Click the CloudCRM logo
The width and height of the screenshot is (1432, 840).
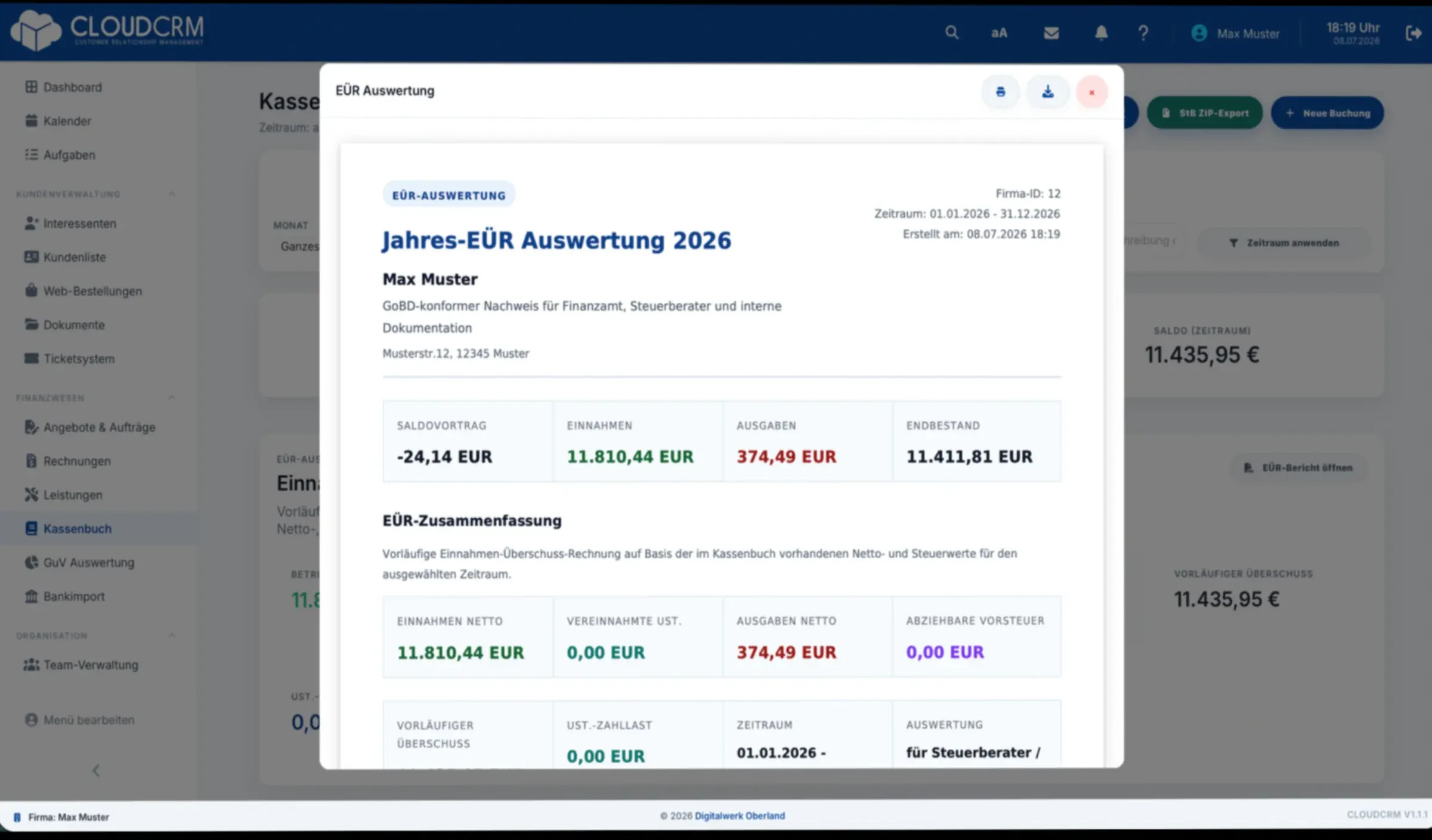click(x=107, y=30)
